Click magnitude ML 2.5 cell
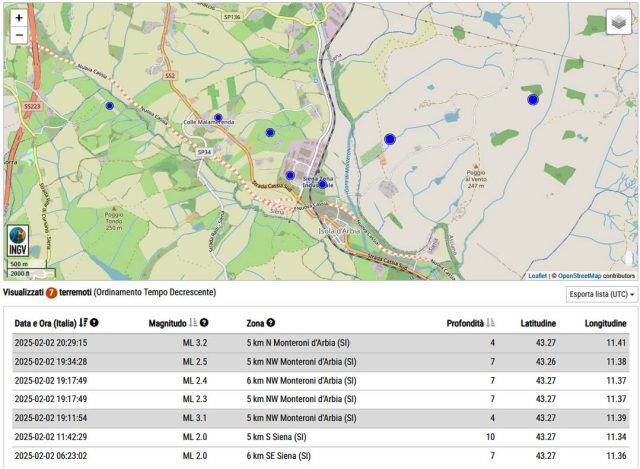Viewport: 640px width, 469px height. point(195,362)
